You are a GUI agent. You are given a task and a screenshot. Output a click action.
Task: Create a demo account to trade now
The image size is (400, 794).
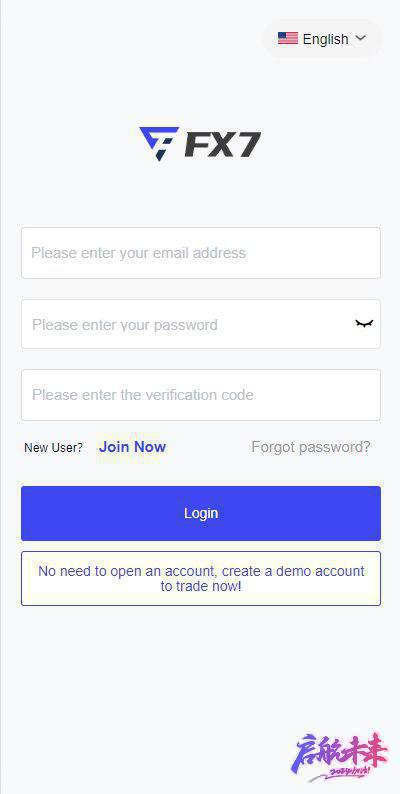201,578
